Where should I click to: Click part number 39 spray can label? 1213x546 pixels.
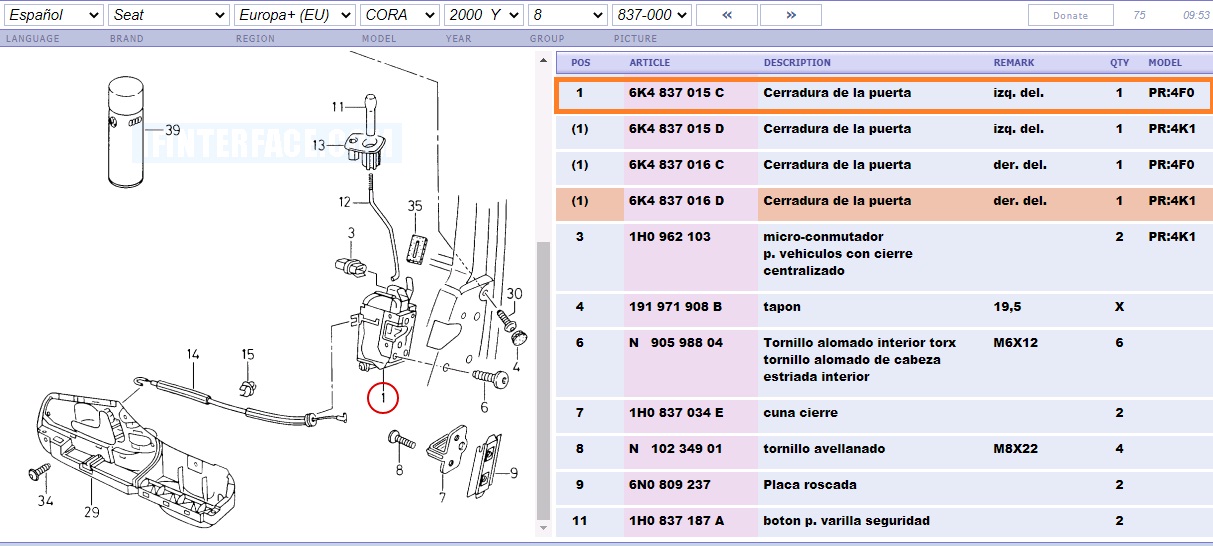click(x=172, y=130)
